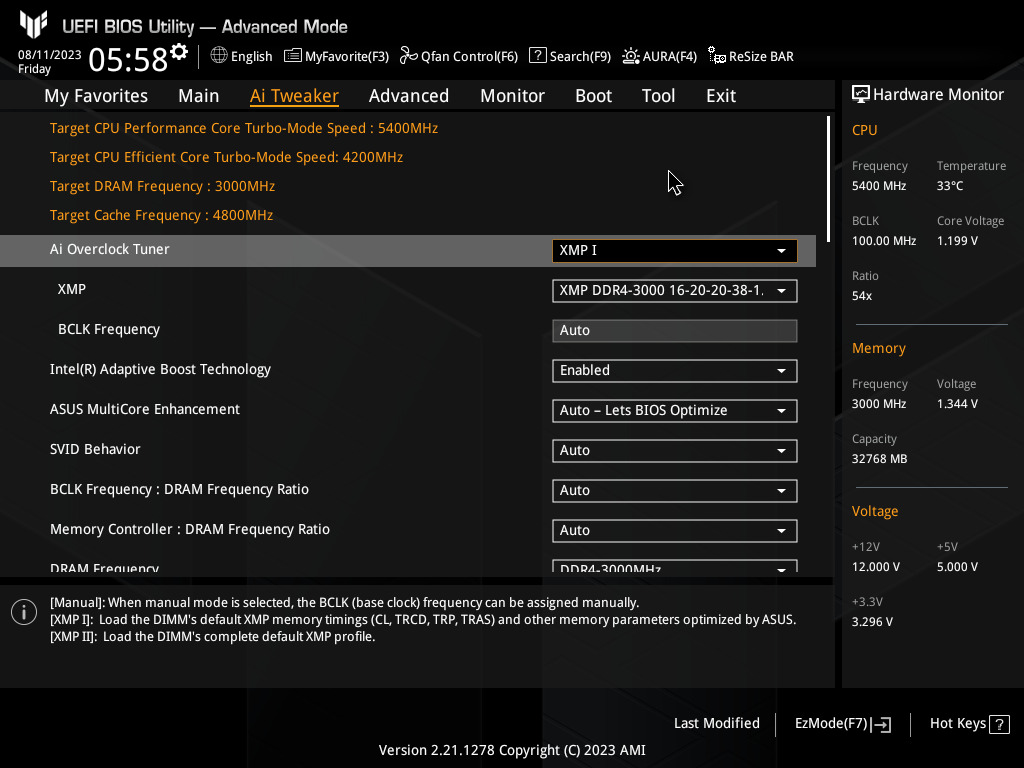Open the Hot Keys help
The width and height of the screenshot is (1024, 768).
[970, 724]
